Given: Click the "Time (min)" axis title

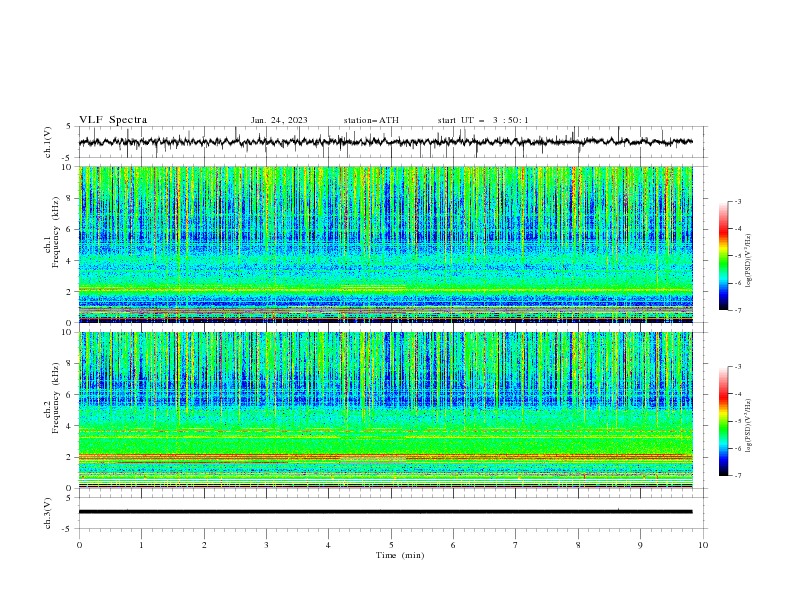Looking at the screenshot, I should [x=400, y=555].
